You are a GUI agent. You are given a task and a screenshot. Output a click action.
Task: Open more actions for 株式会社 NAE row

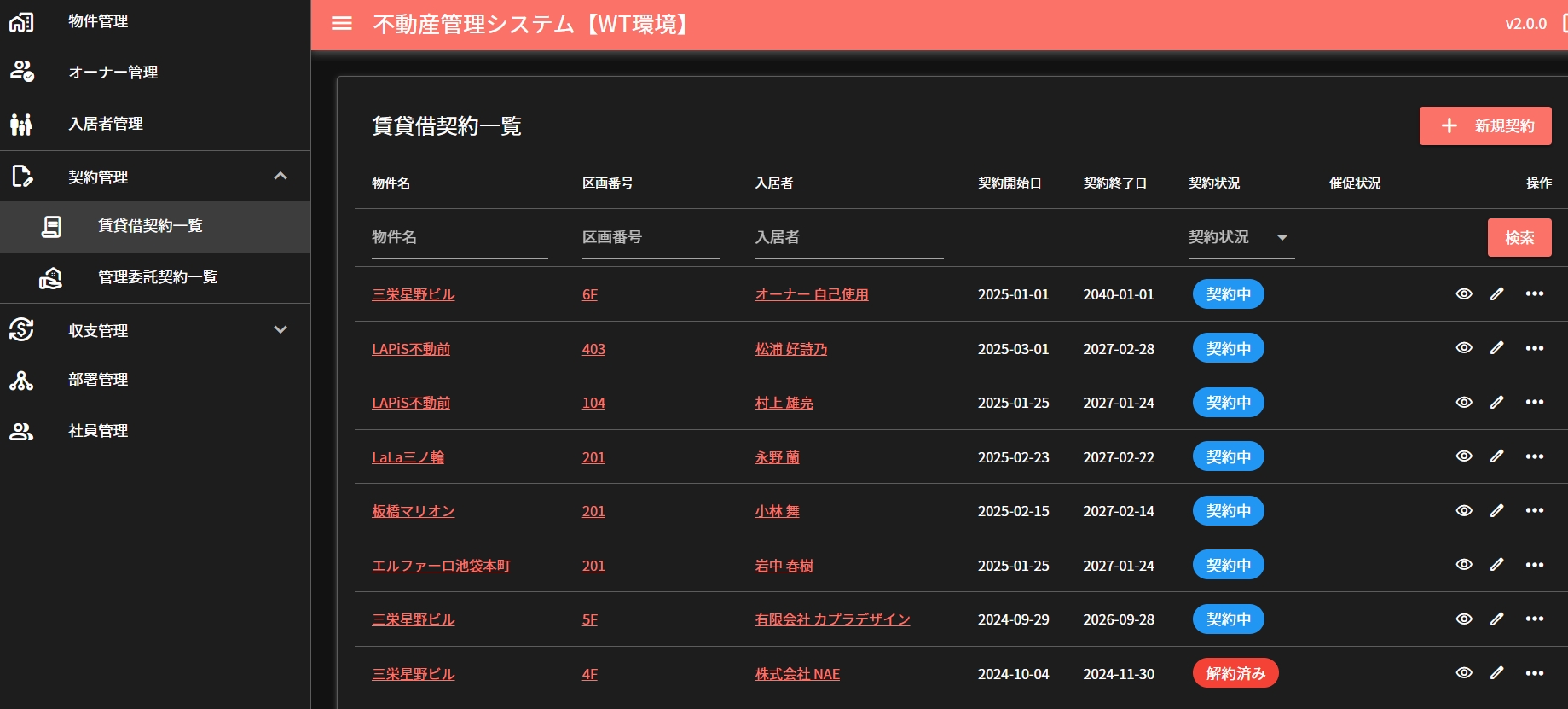pos(1535,673)
